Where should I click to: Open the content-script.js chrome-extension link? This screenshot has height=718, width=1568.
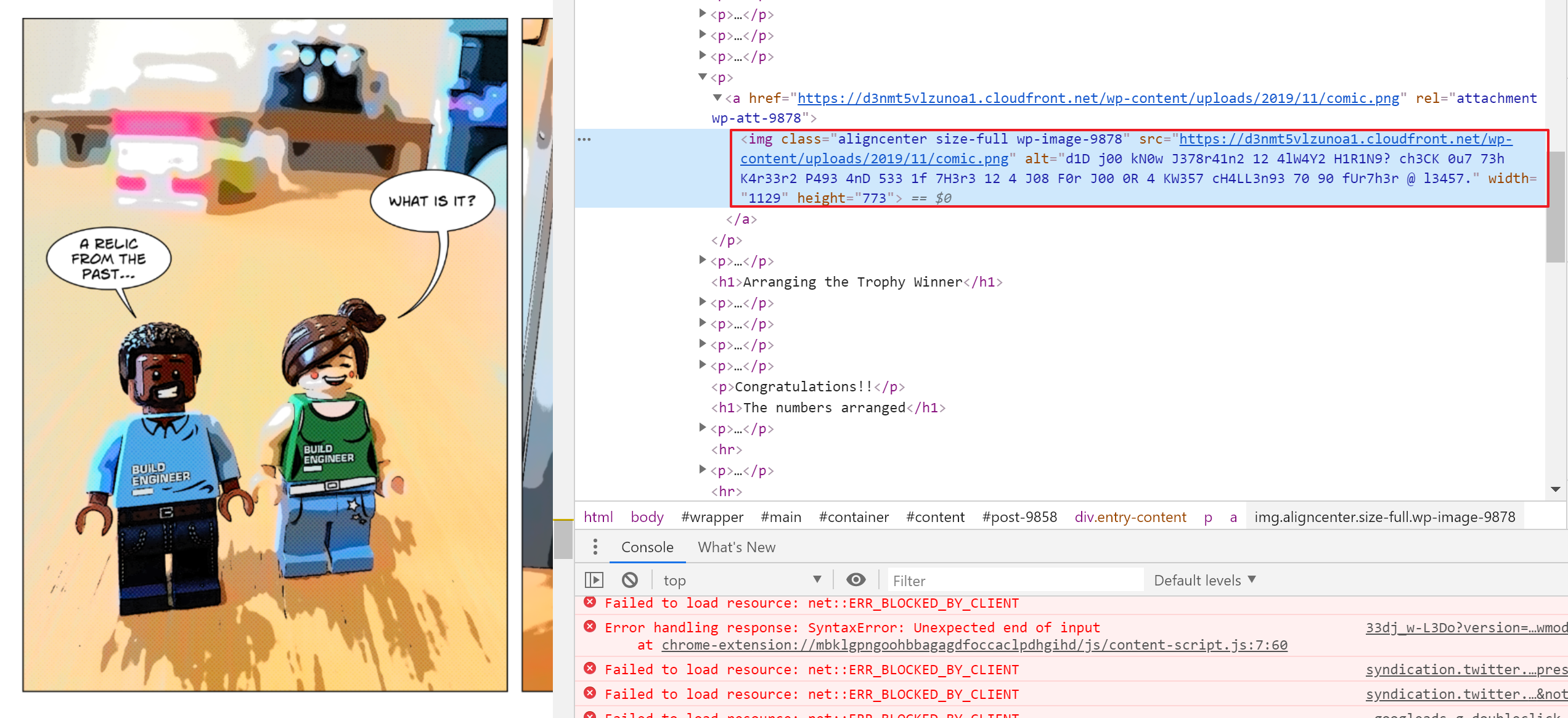point(974,645)
